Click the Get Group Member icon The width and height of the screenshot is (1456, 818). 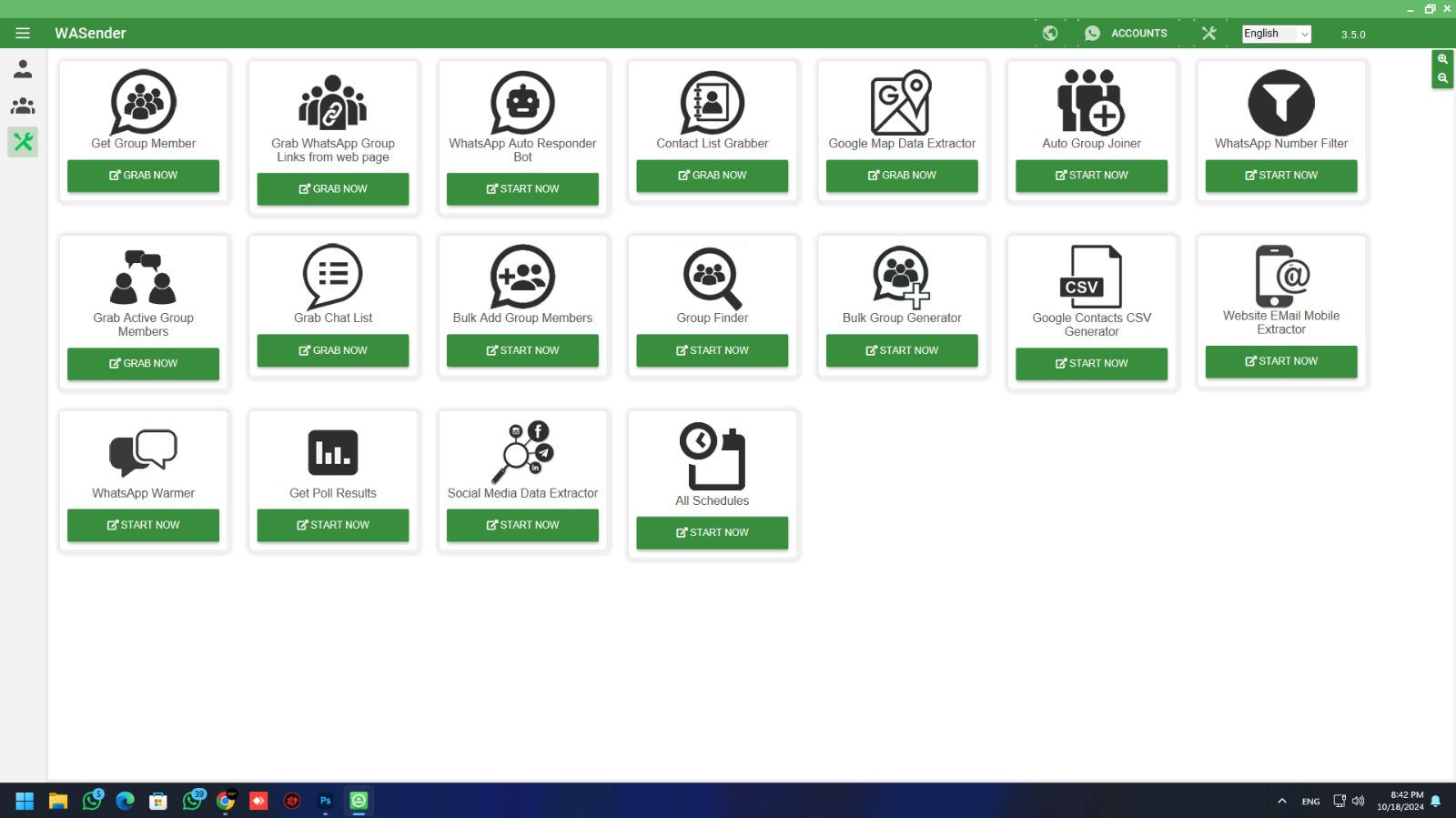click(x=144, y=102)
